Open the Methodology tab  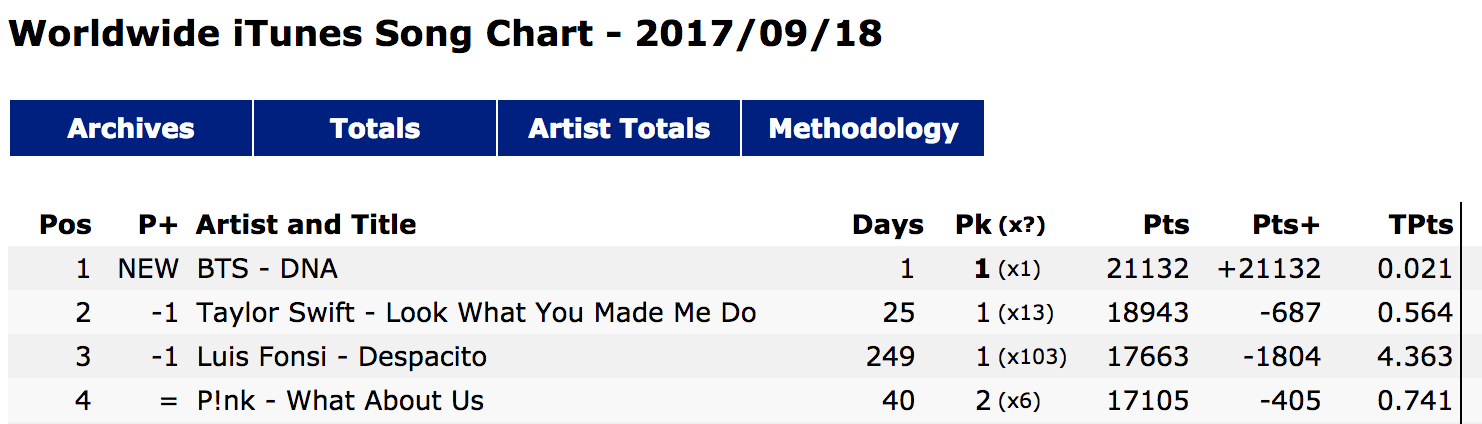tap(863, 129)
